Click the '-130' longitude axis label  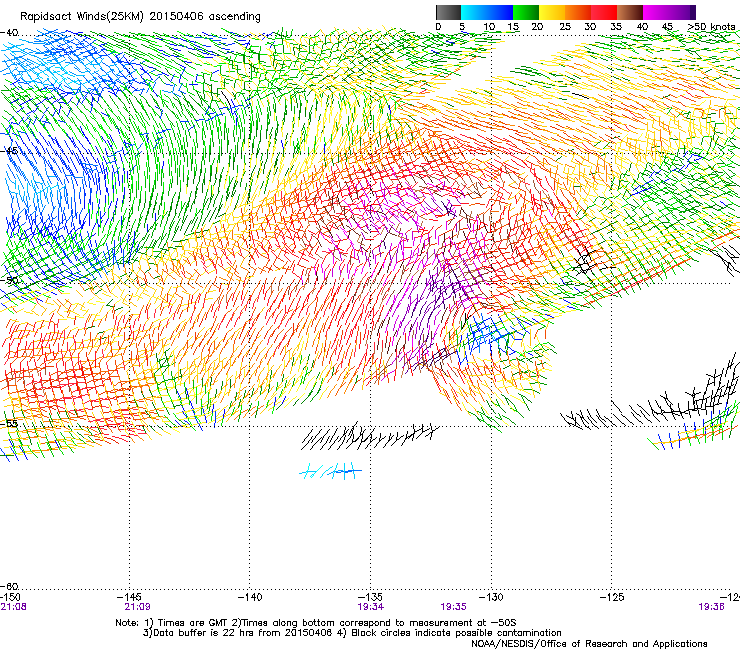pyautogui.click(x=491, y=597)
